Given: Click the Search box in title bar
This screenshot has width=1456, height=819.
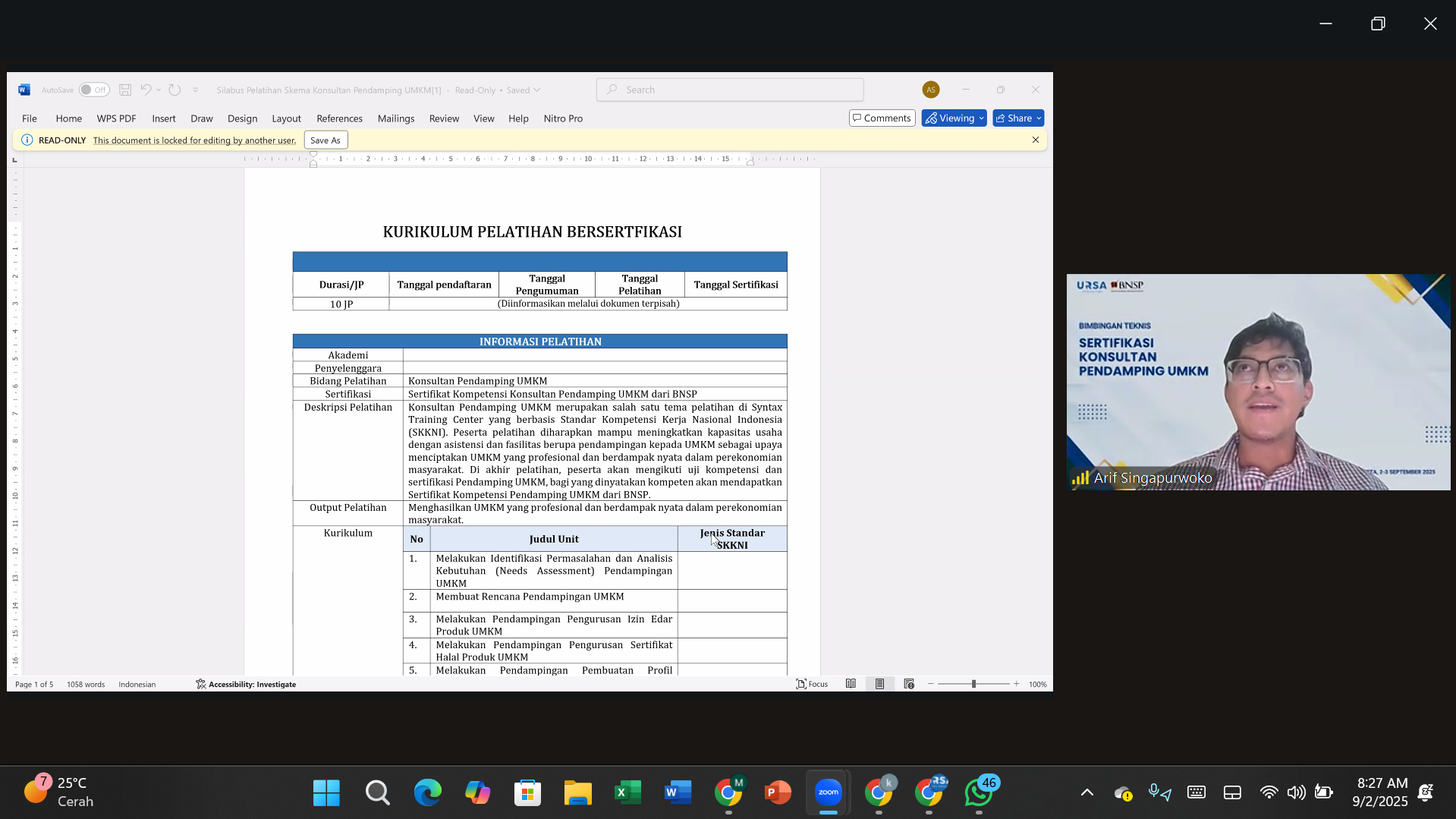Looking at the screenshot, I should (730, 90).
